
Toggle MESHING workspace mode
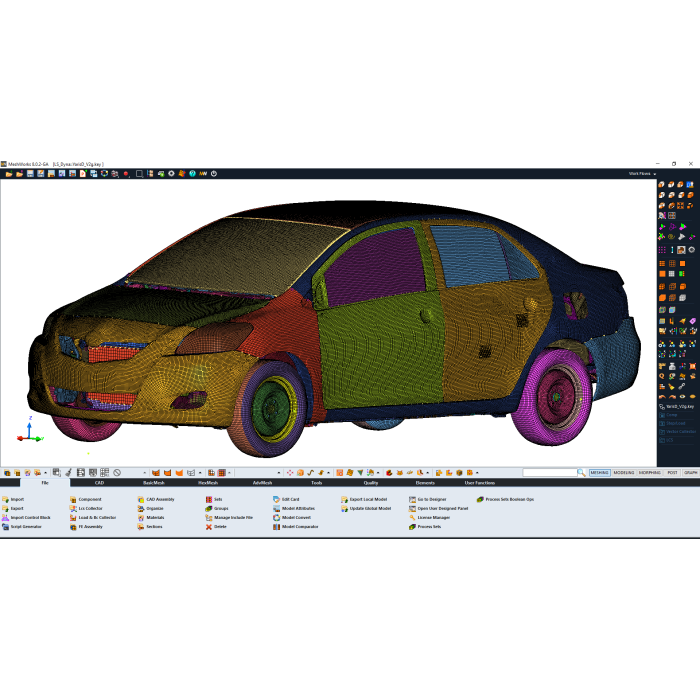coord(599,472)
